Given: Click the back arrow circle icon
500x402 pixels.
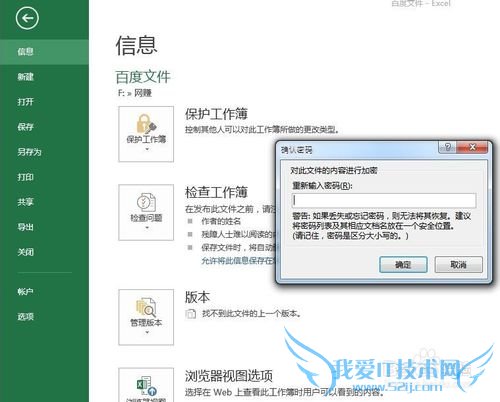Looking at the screenshot, I should point(27,18).
